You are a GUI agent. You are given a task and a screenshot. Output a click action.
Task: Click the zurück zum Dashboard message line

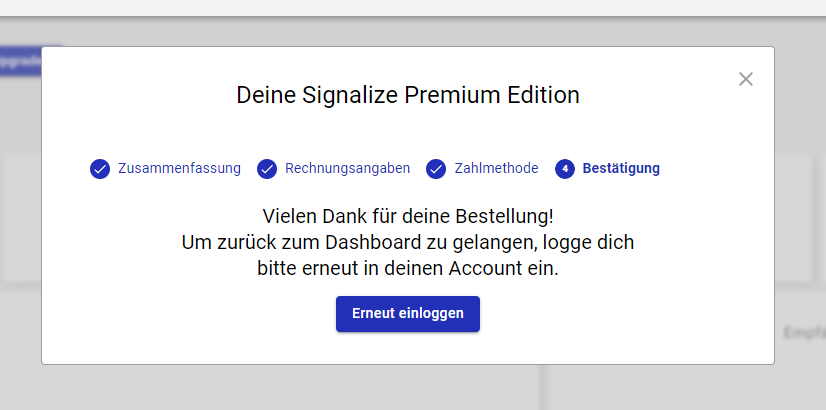click(408, 242)
